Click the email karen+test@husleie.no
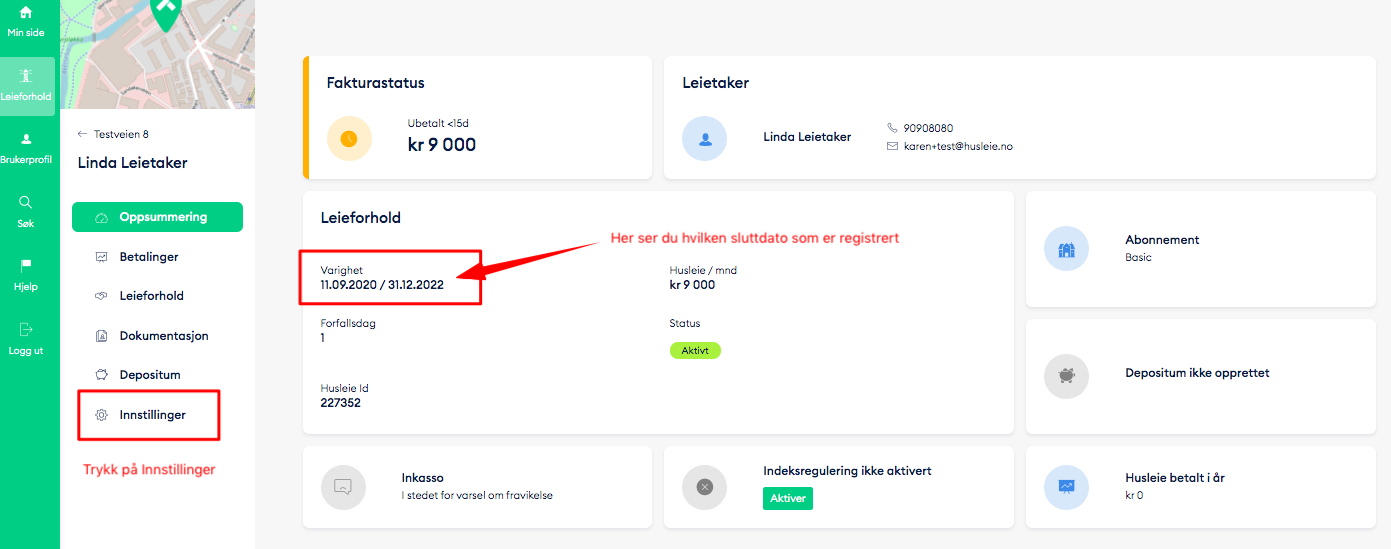The width and height of the screenshot is (1391, 549). tap(958, 146)
